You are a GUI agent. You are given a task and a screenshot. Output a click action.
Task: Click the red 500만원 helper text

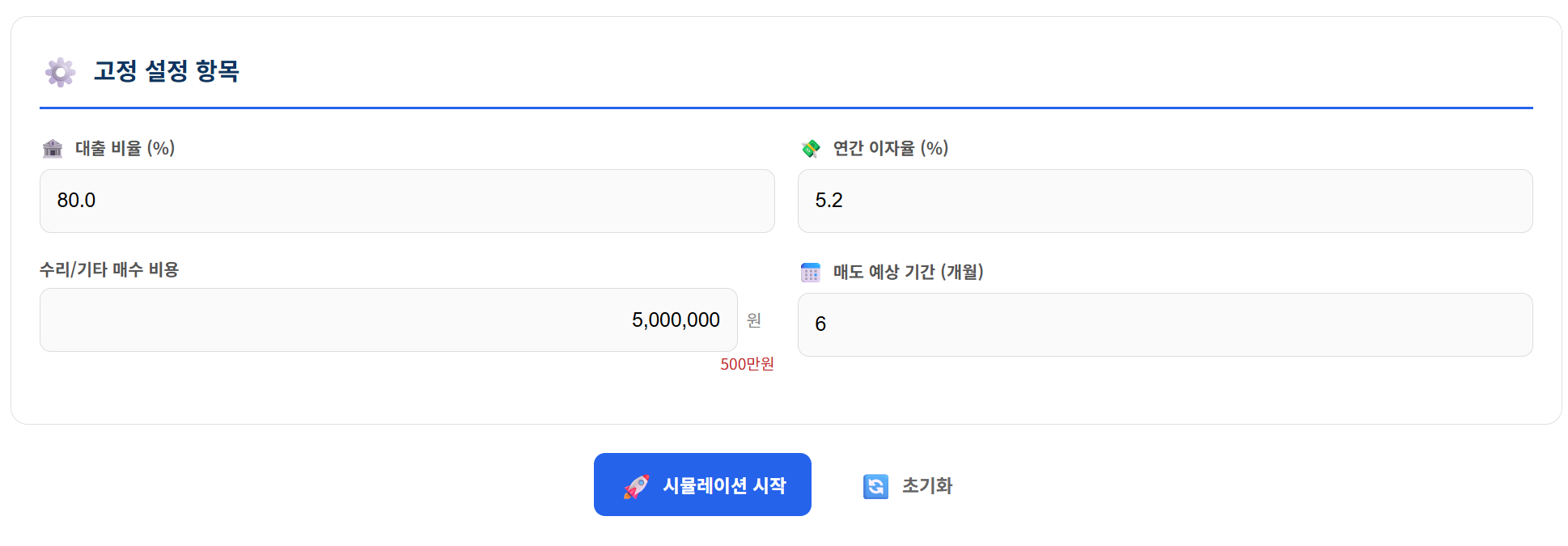pyautogui.click(x=746, y=364)
